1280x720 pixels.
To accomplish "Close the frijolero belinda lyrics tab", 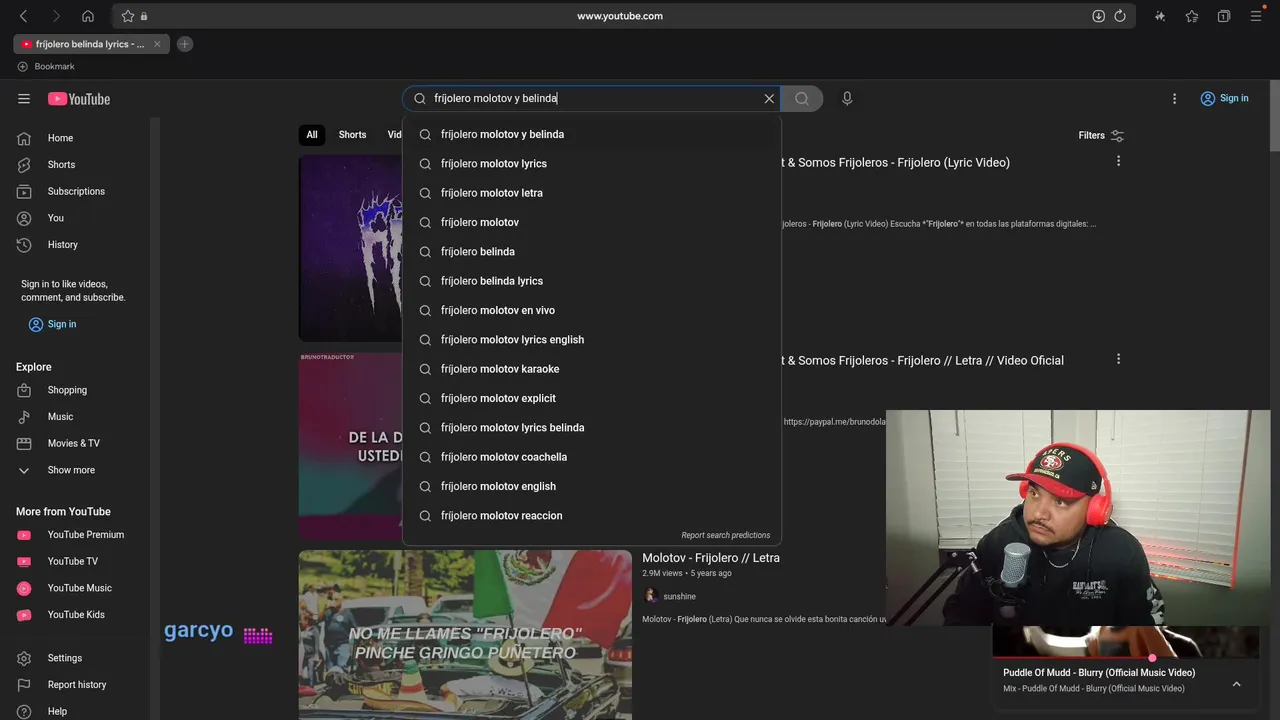I will point(157,44).
